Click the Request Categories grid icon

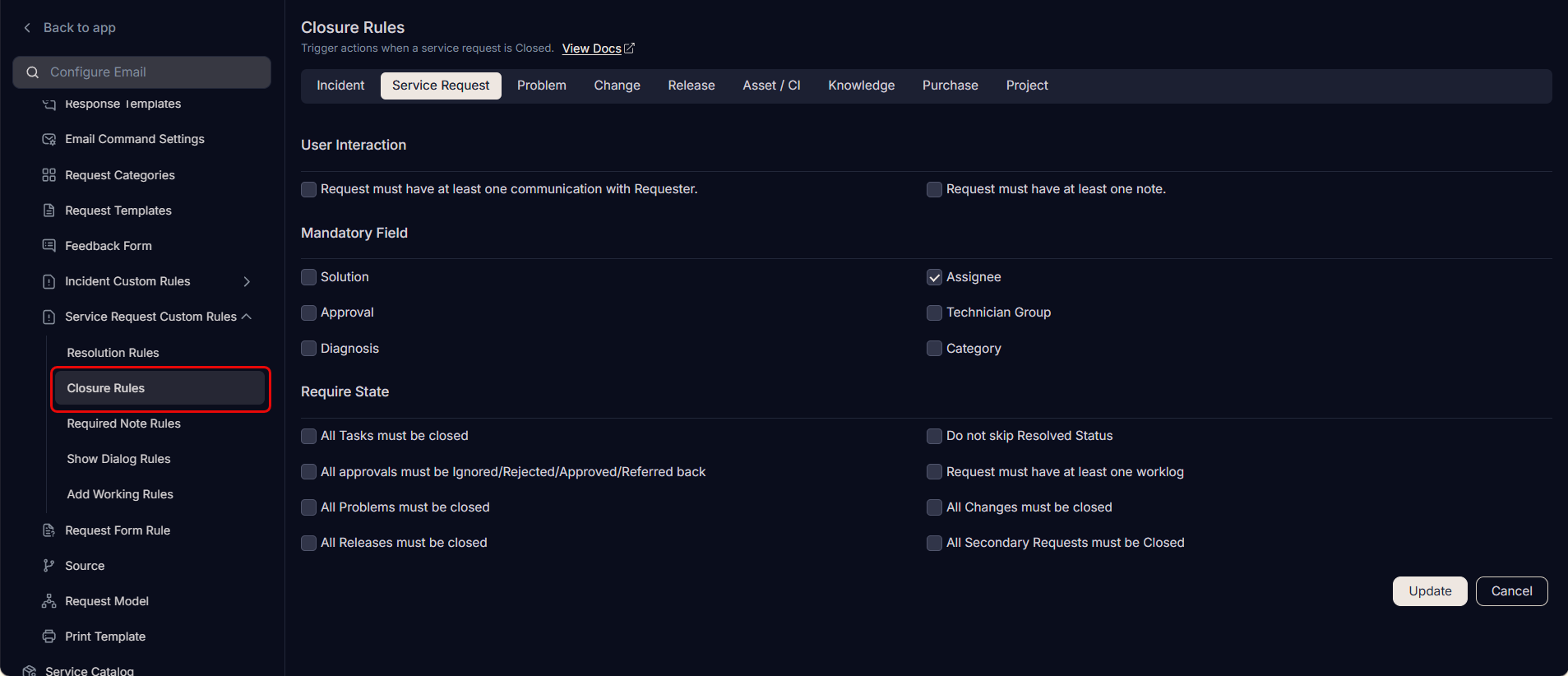49,175
